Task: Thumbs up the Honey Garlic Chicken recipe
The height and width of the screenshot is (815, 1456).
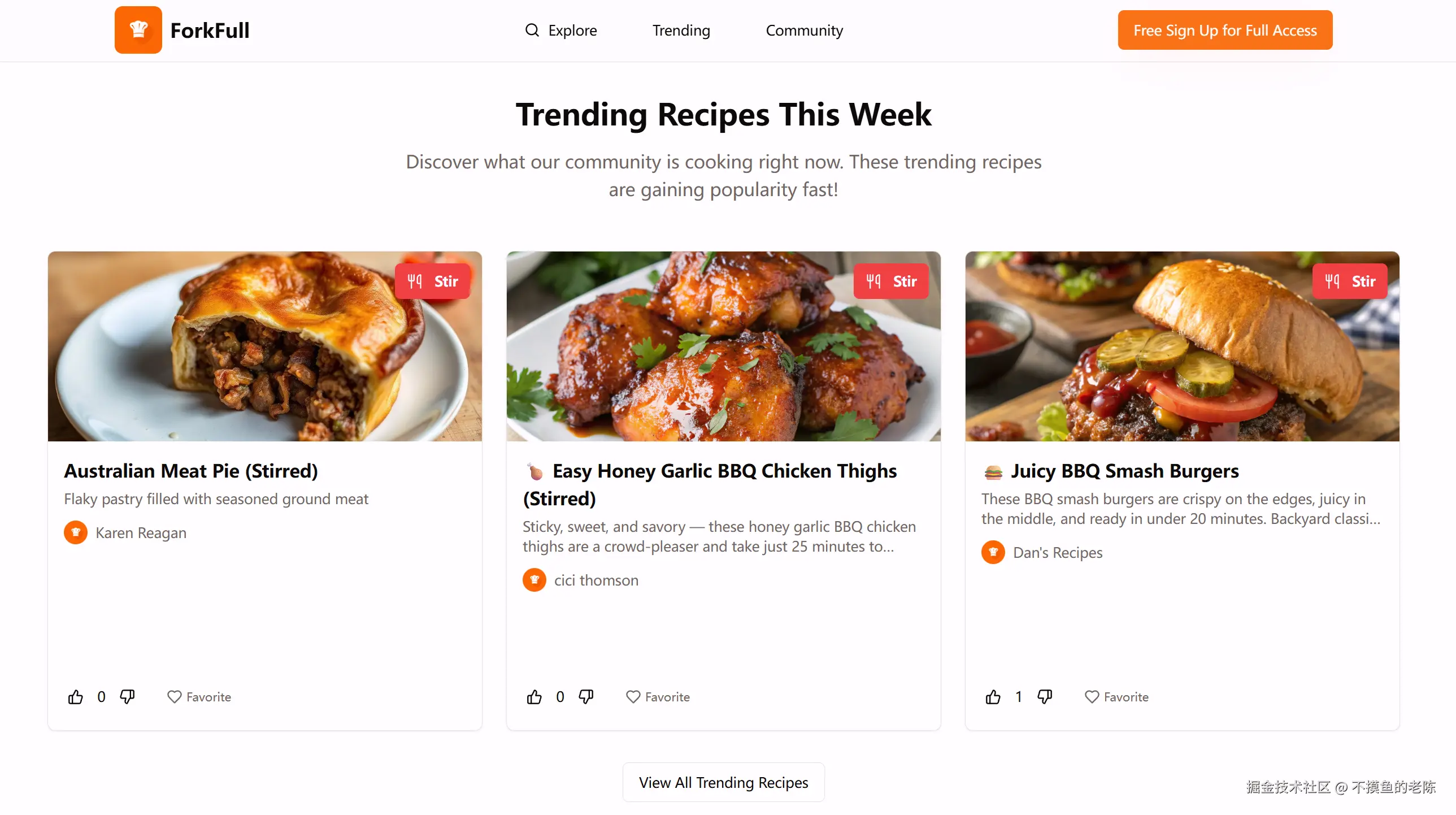Action: tap(534, 697)
